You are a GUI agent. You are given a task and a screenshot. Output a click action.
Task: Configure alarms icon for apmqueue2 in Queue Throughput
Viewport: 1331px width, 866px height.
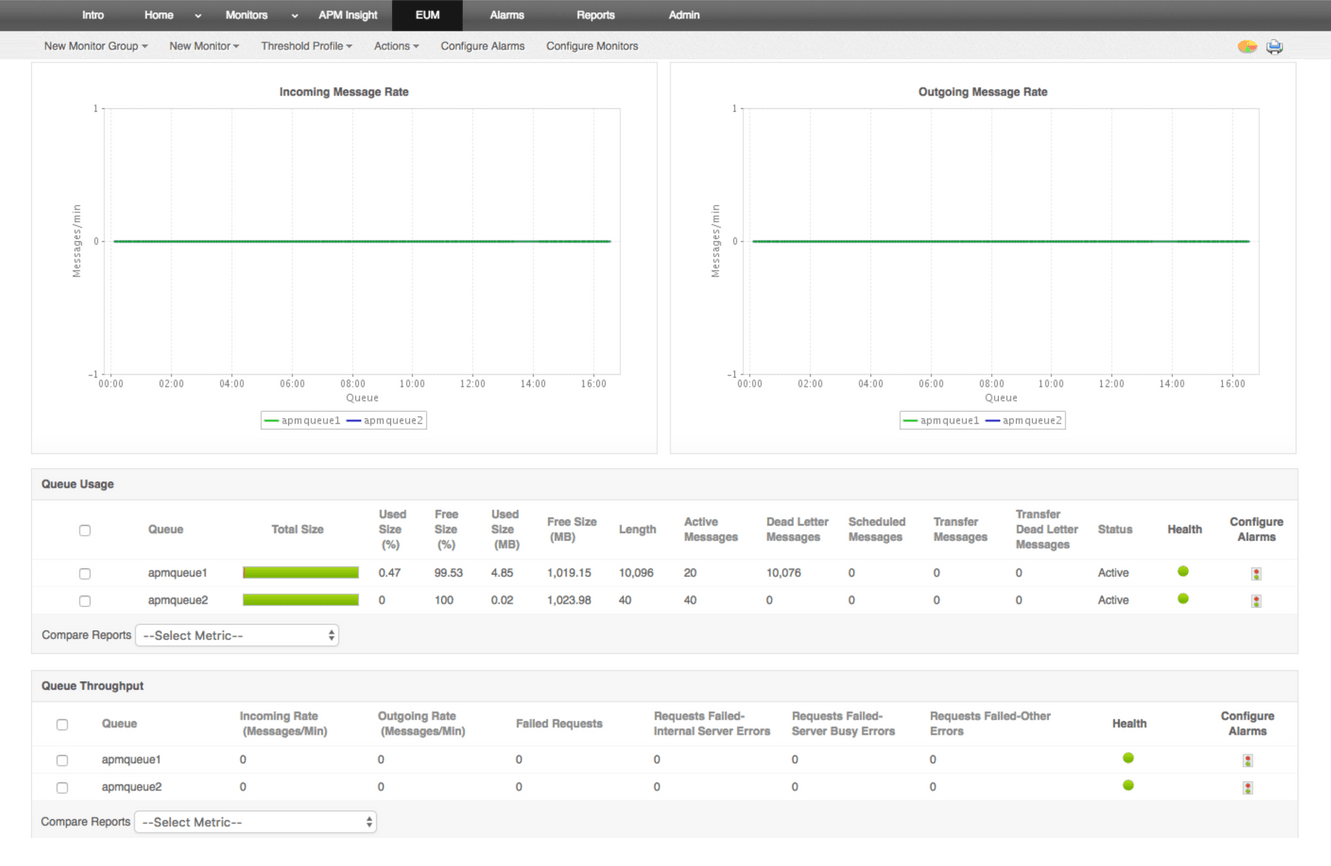(x=1247, y=788)
